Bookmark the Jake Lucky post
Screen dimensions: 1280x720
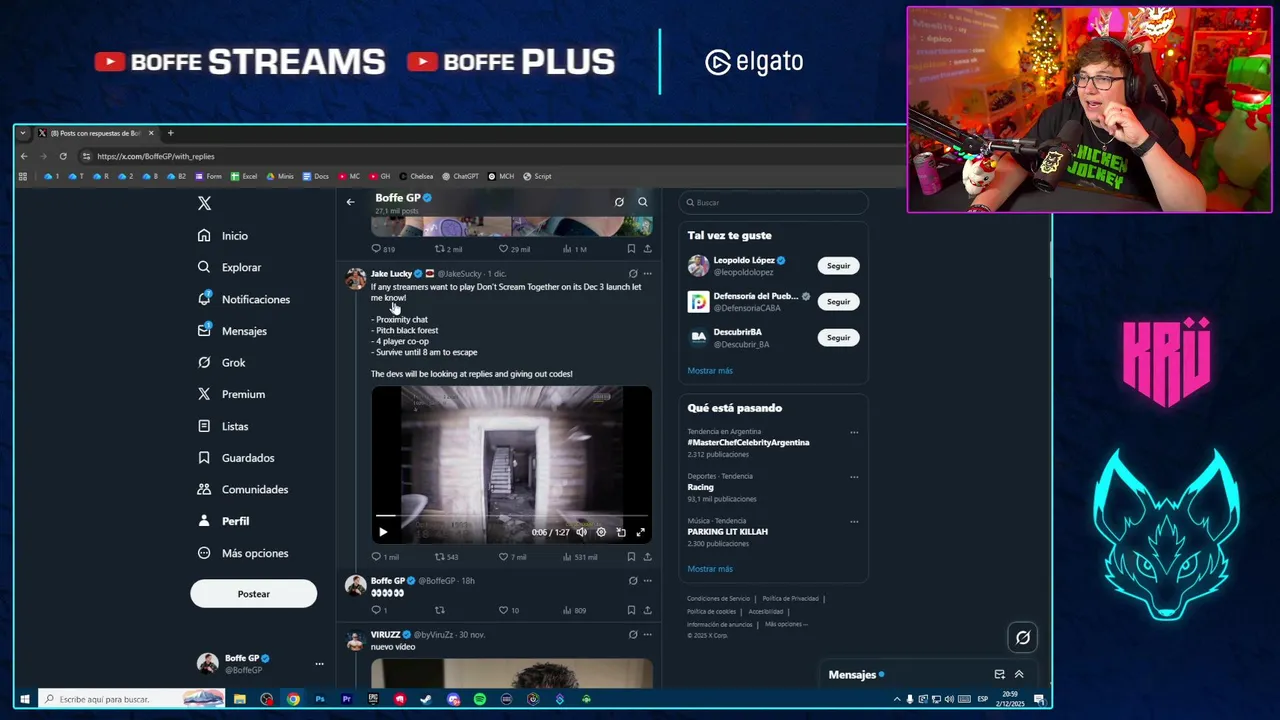pos(631,557)
